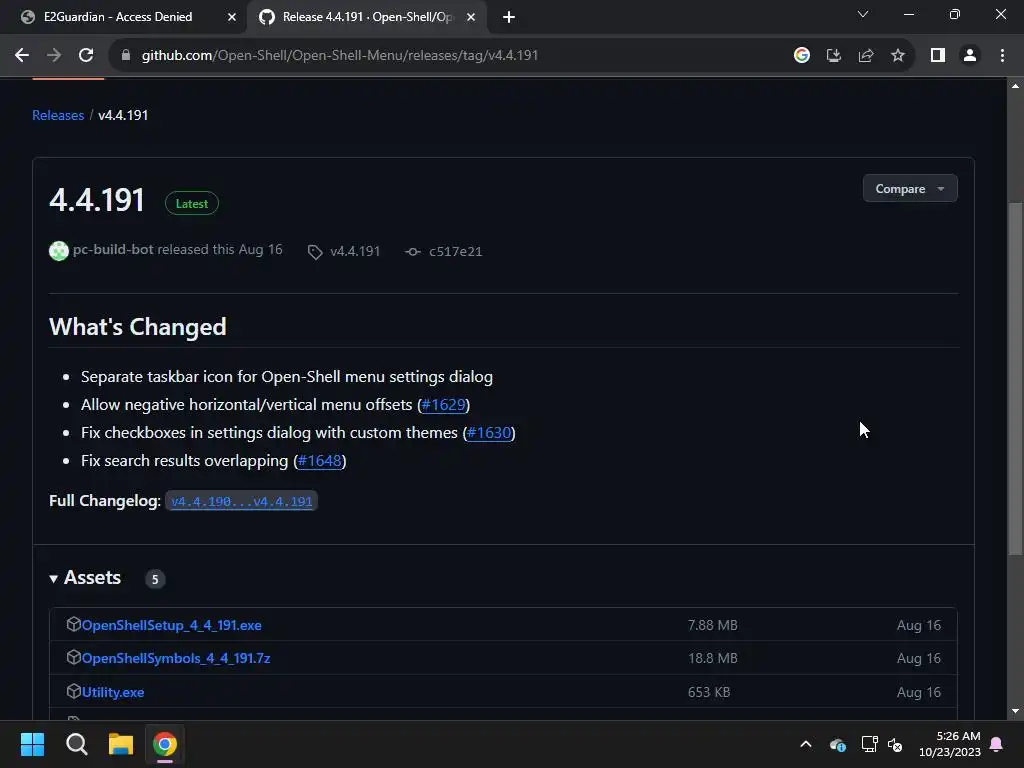Click the scrollbar down arrow
1024x768 pixels.
[x=1015, y=711]
